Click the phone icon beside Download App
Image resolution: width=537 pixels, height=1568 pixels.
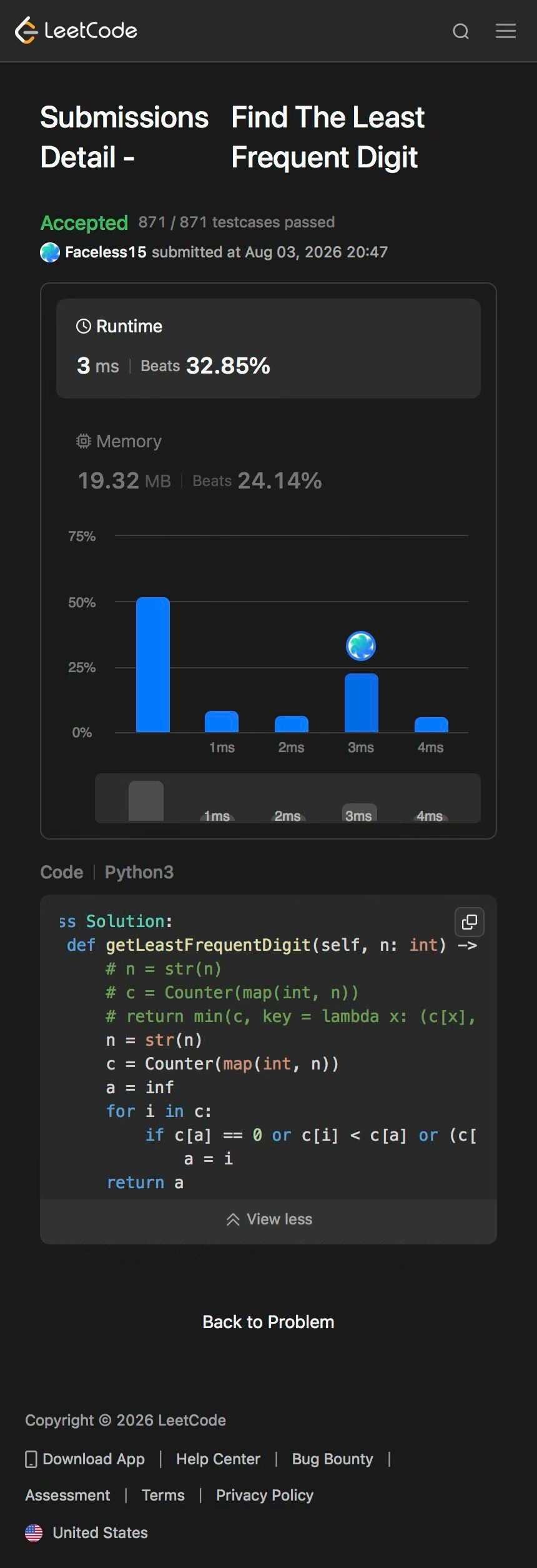(x=31, y=1459)
